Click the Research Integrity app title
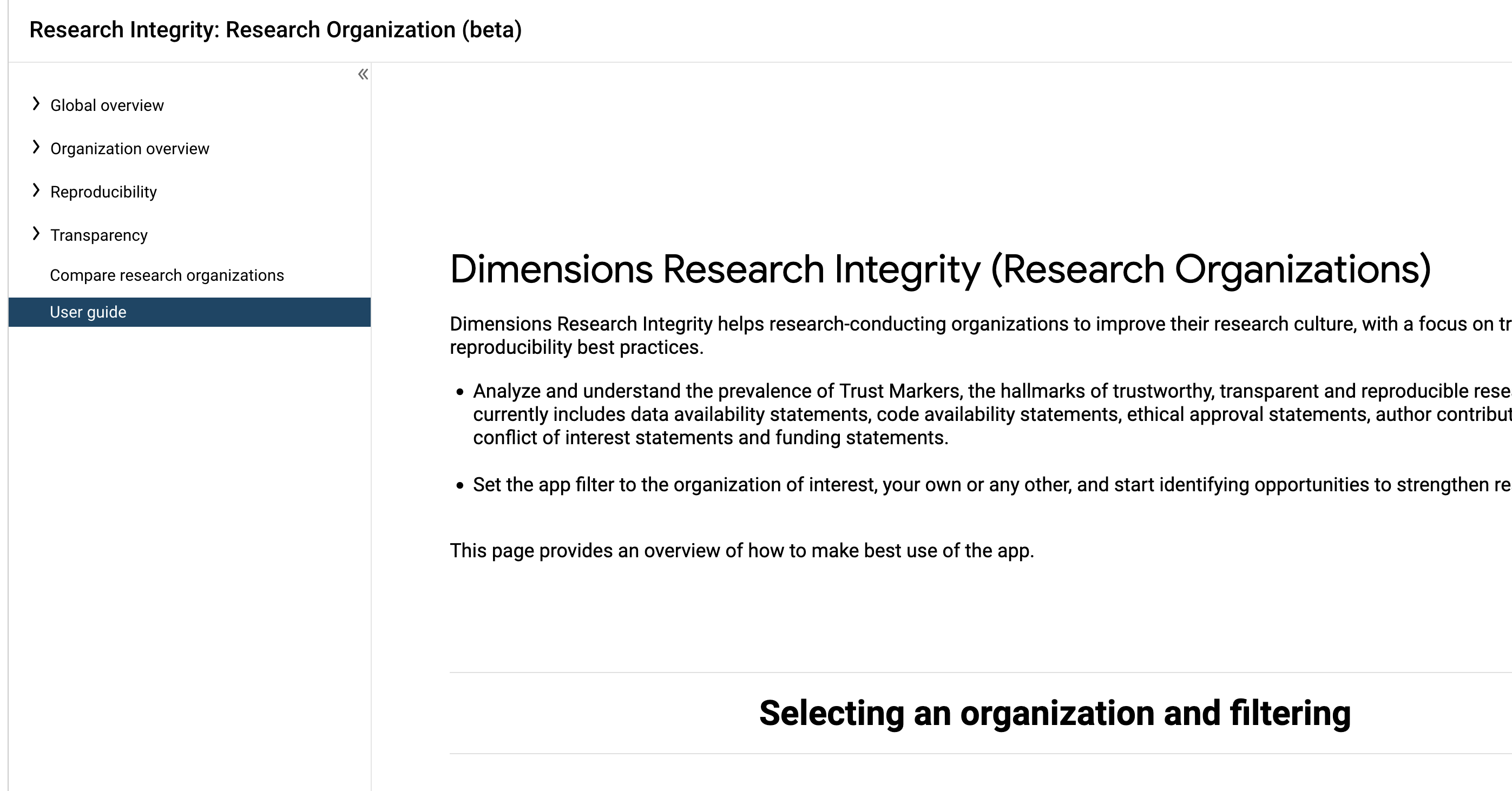 (275, 30)
